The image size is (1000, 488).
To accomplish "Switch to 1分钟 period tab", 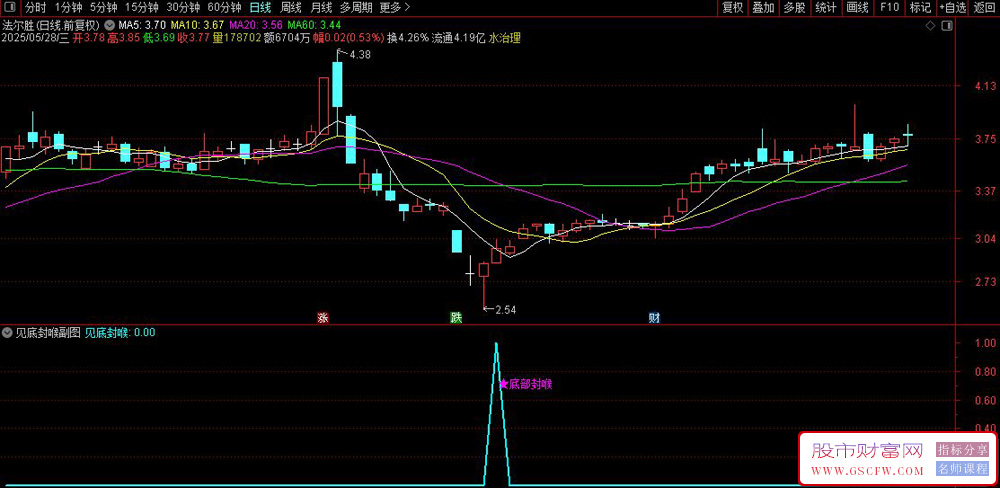I will (x=68, y=8).
